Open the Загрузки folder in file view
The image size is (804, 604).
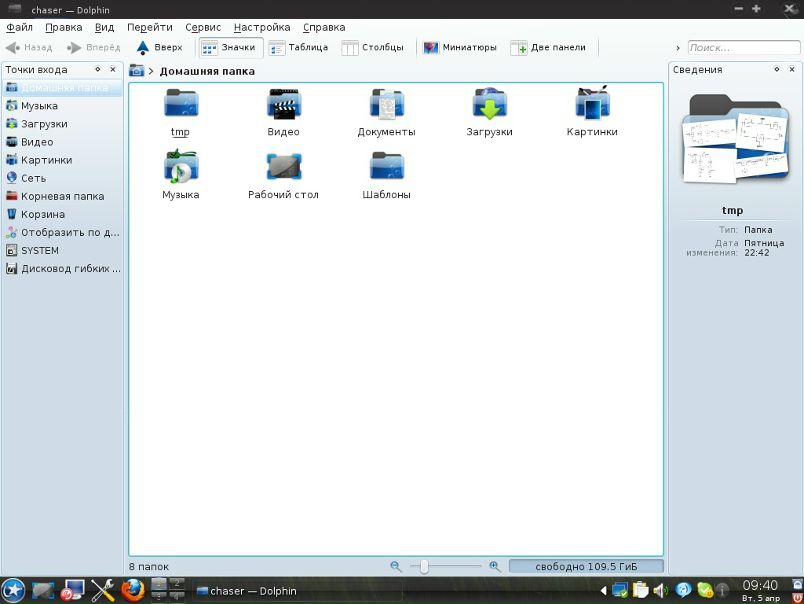(x=489, y=106)
